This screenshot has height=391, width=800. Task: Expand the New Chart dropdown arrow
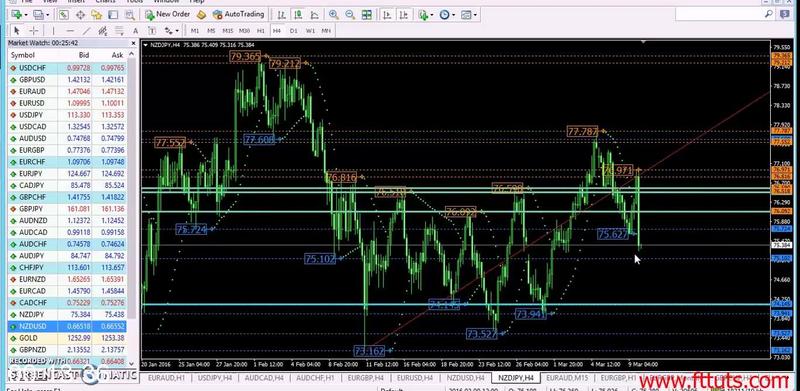click(25, 15)
